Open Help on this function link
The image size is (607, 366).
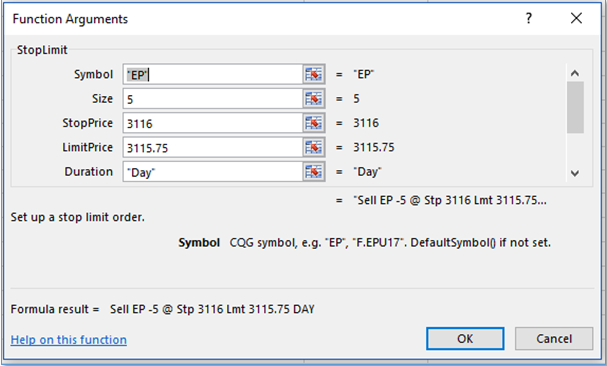(x=69, y=340)
